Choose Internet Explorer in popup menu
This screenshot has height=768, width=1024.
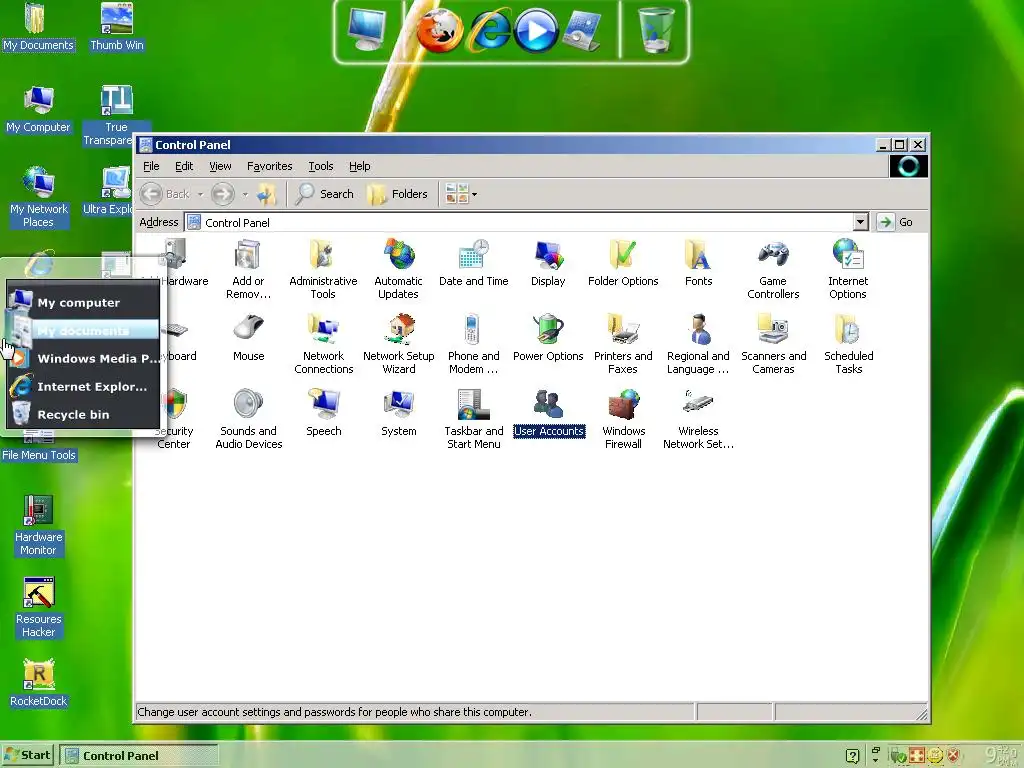click(x=83, y=387)
